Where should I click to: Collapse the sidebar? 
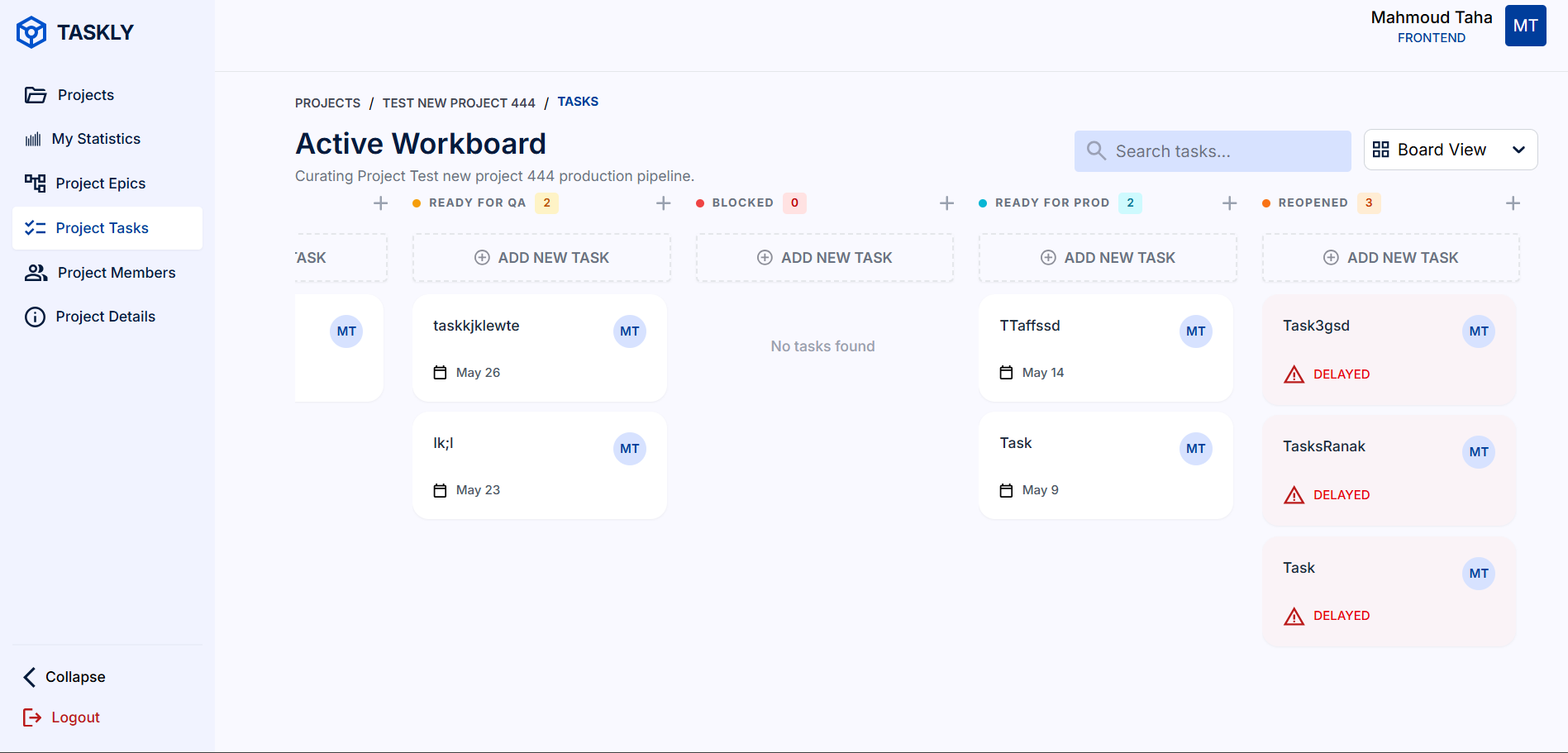pos(64,677)
